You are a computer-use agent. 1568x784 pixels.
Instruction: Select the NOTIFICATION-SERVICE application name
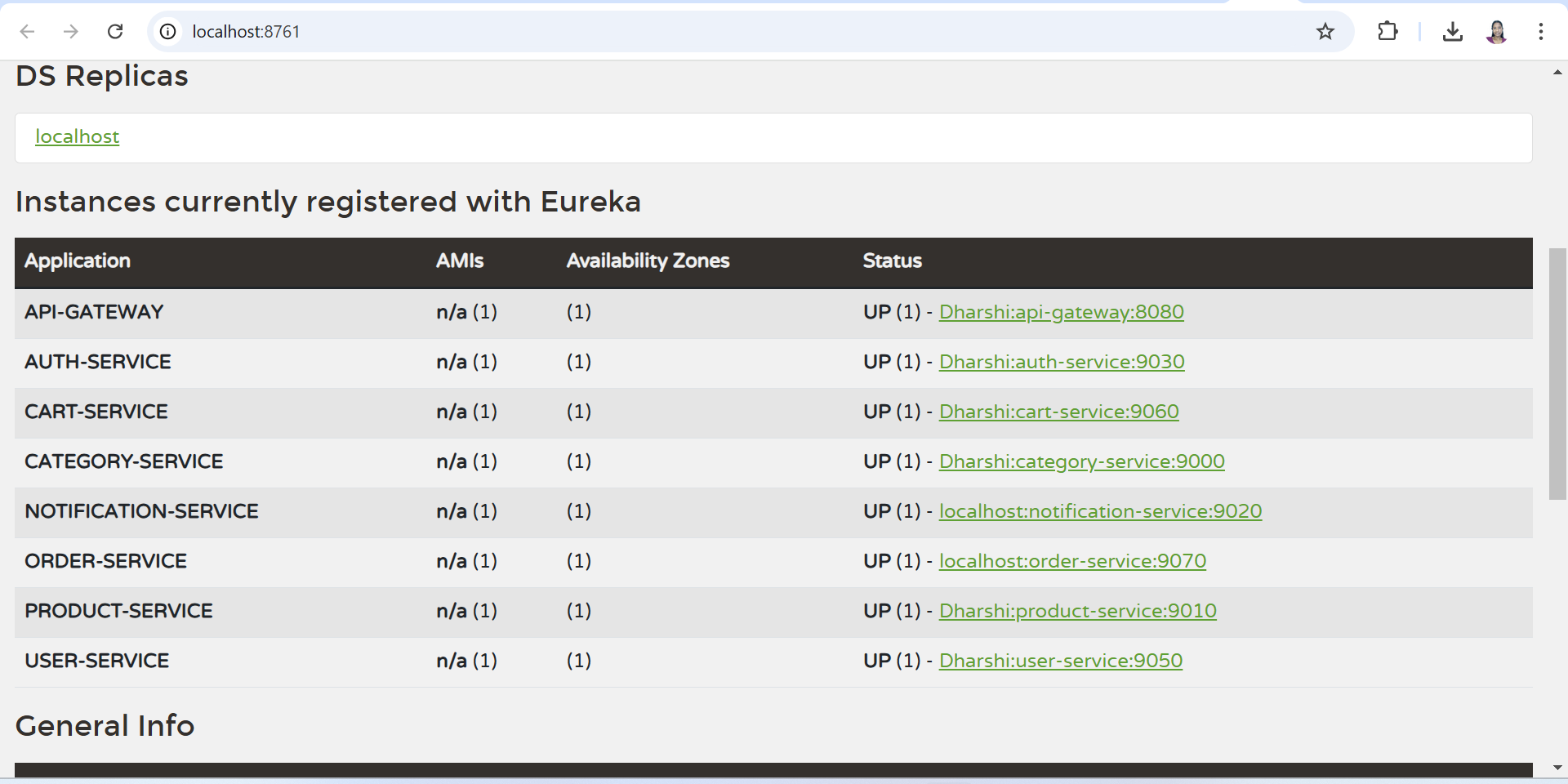pos(141,511)
